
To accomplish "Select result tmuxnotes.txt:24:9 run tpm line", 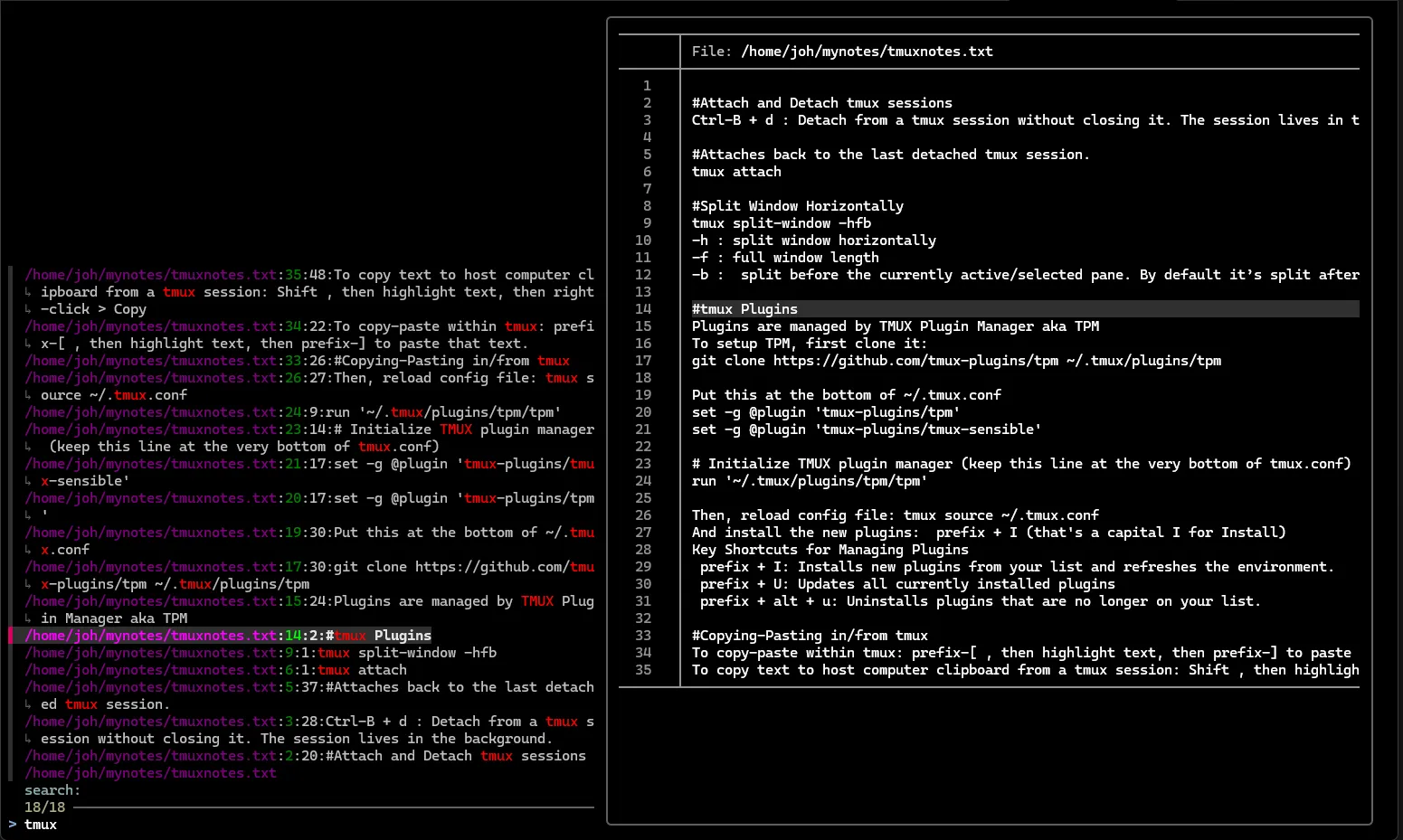I will coord(293,412).
